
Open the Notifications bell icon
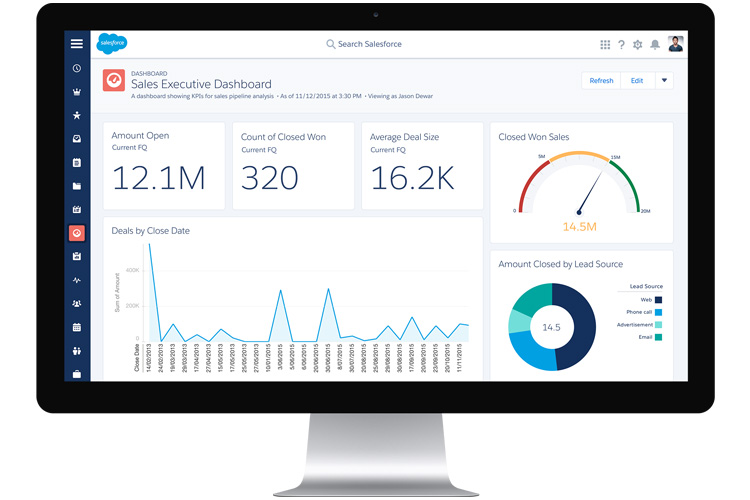pyautogui.click(x=655, y=44)
